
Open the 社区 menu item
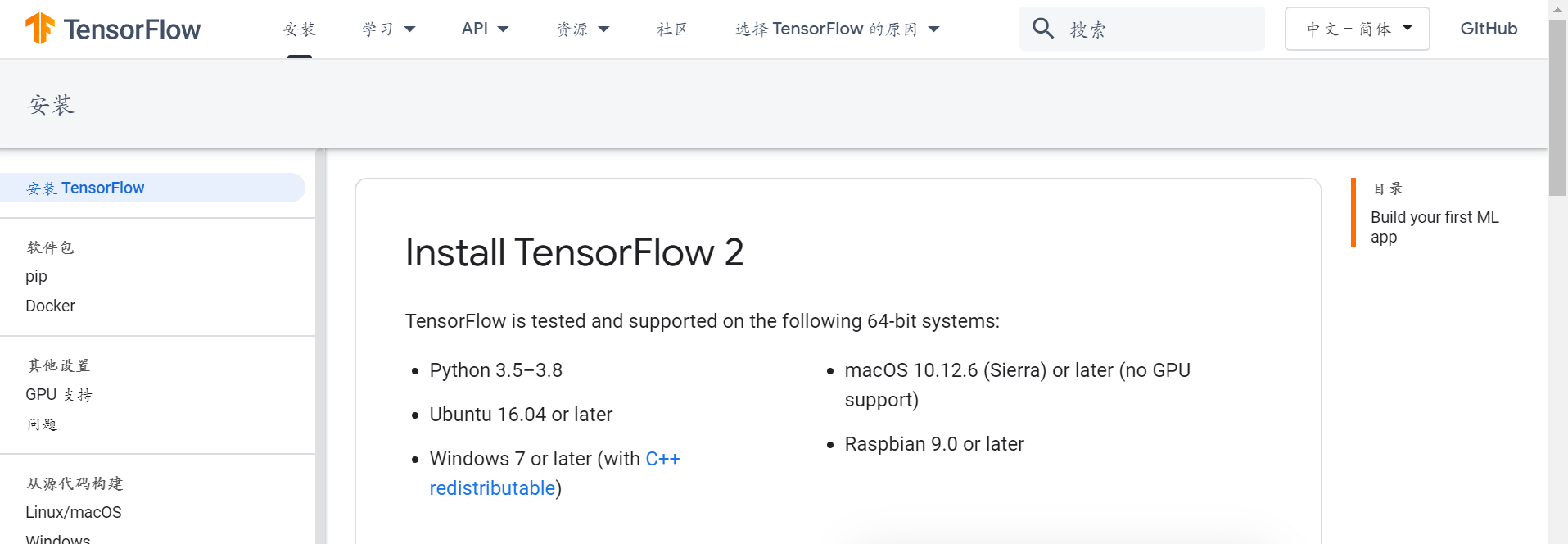pyautogui.click(x=671, y=28)
